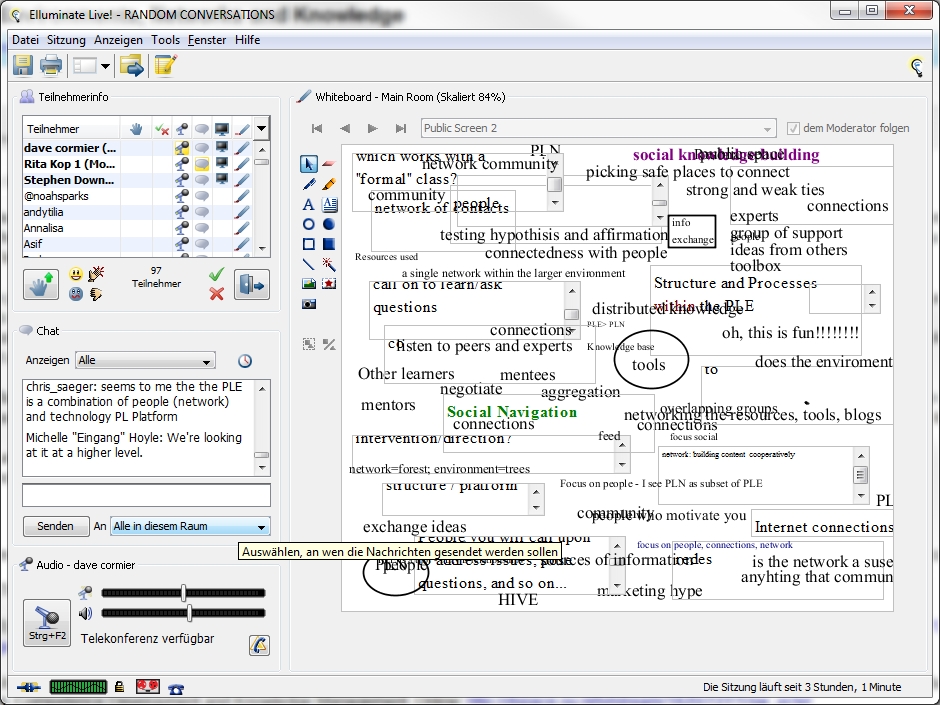Toggle 'dem Moderator folgen' checkbox

pyautogui.click(x=793, y=128)
